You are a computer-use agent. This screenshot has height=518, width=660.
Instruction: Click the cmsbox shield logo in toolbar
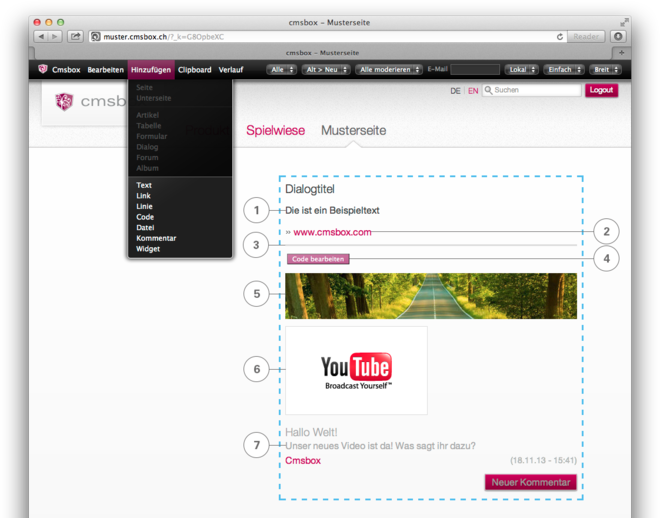point(42,70)
